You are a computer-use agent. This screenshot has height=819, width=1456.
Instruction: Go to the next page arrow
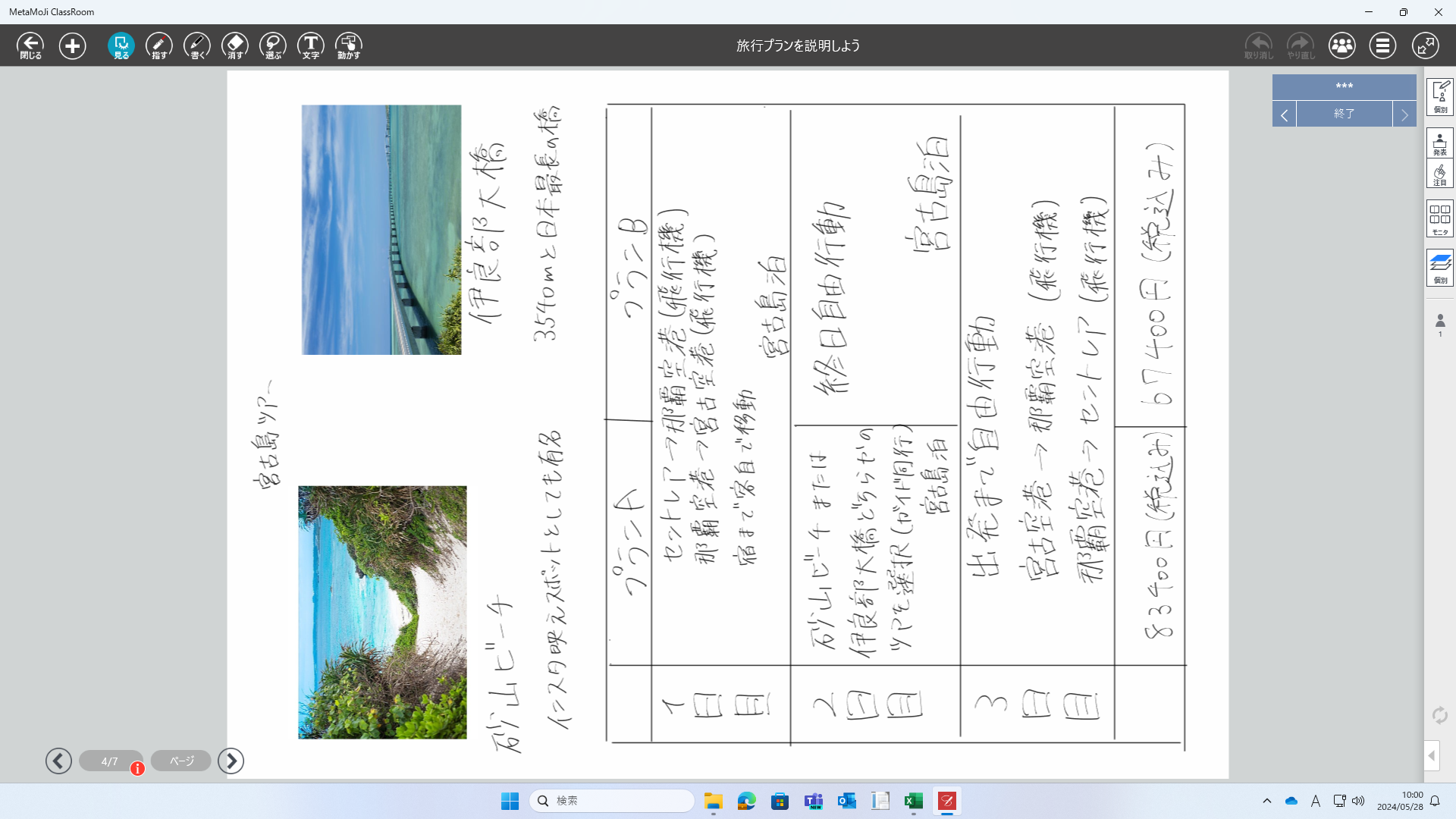pos(231,761)
